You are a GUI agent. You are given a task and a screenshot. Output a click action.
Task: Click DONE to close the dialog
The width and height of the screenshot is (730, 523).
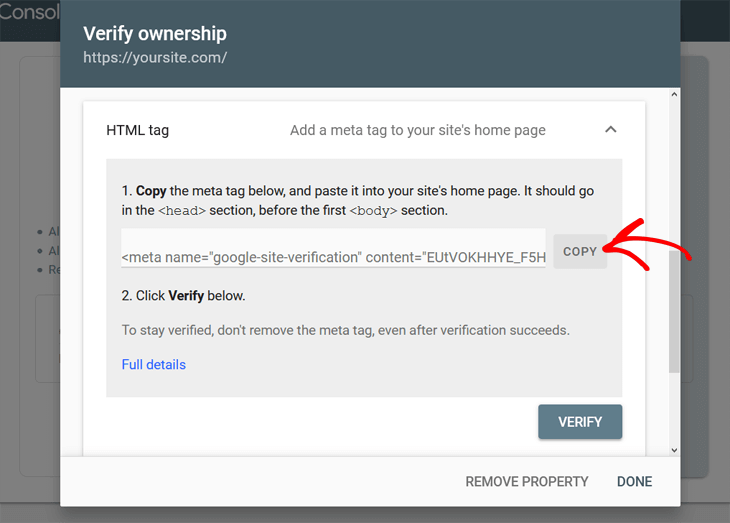point(634,482)
